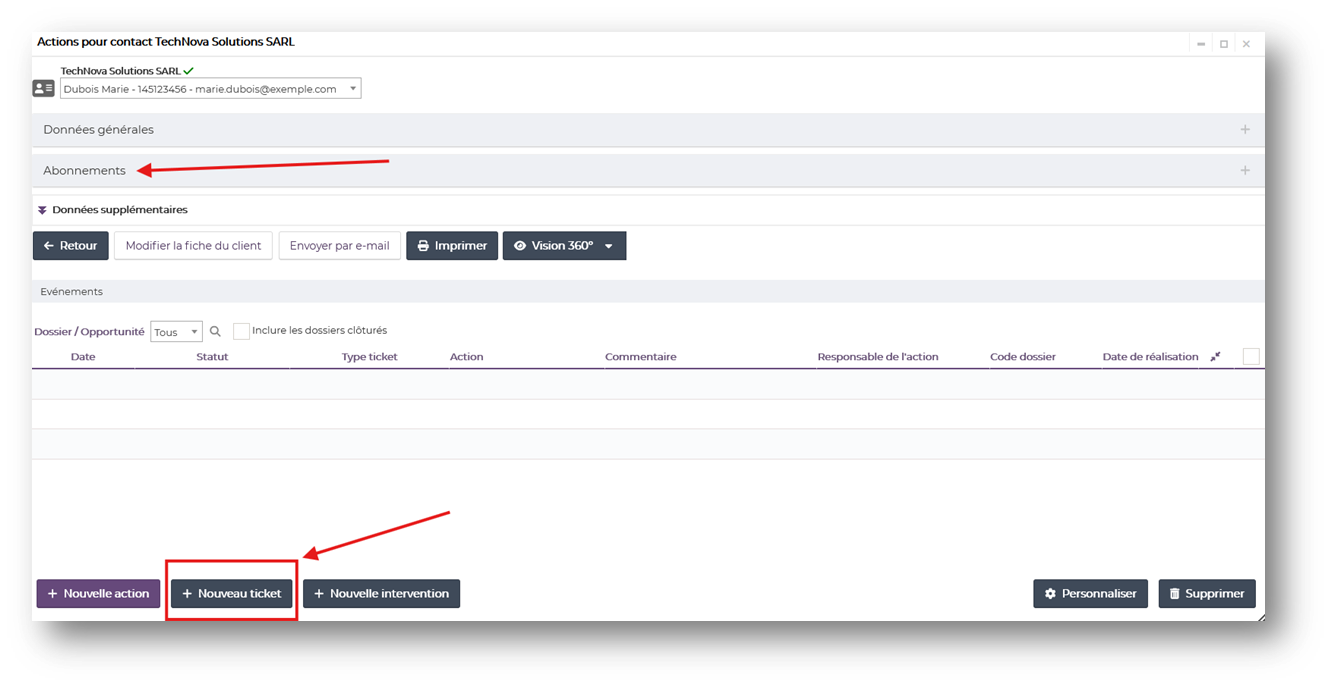Tick the select-all checkbox in table header
The width and height of the screenshot is (1330, 686).
(1250, 357)
